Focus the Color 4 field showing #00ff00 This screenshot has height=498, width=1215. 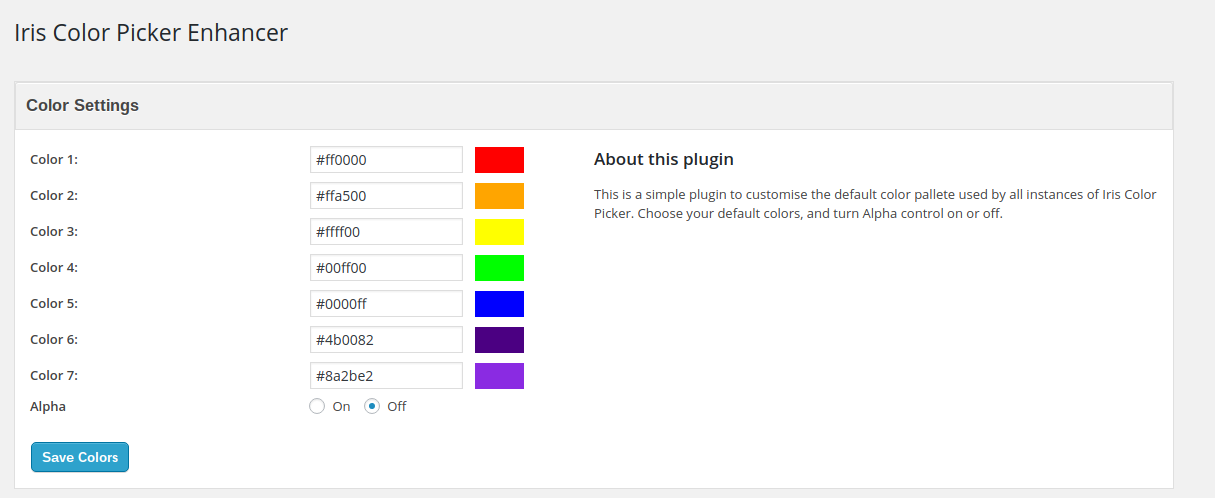point(386,268)
